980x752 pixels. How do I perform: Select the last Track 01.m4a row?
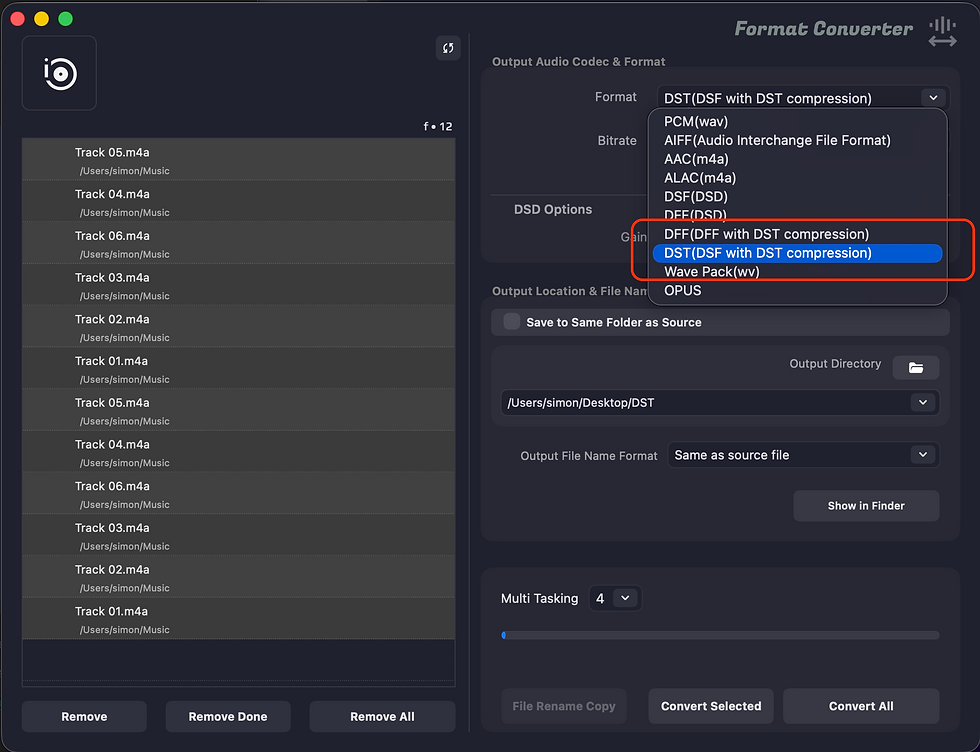pos(239,618)
